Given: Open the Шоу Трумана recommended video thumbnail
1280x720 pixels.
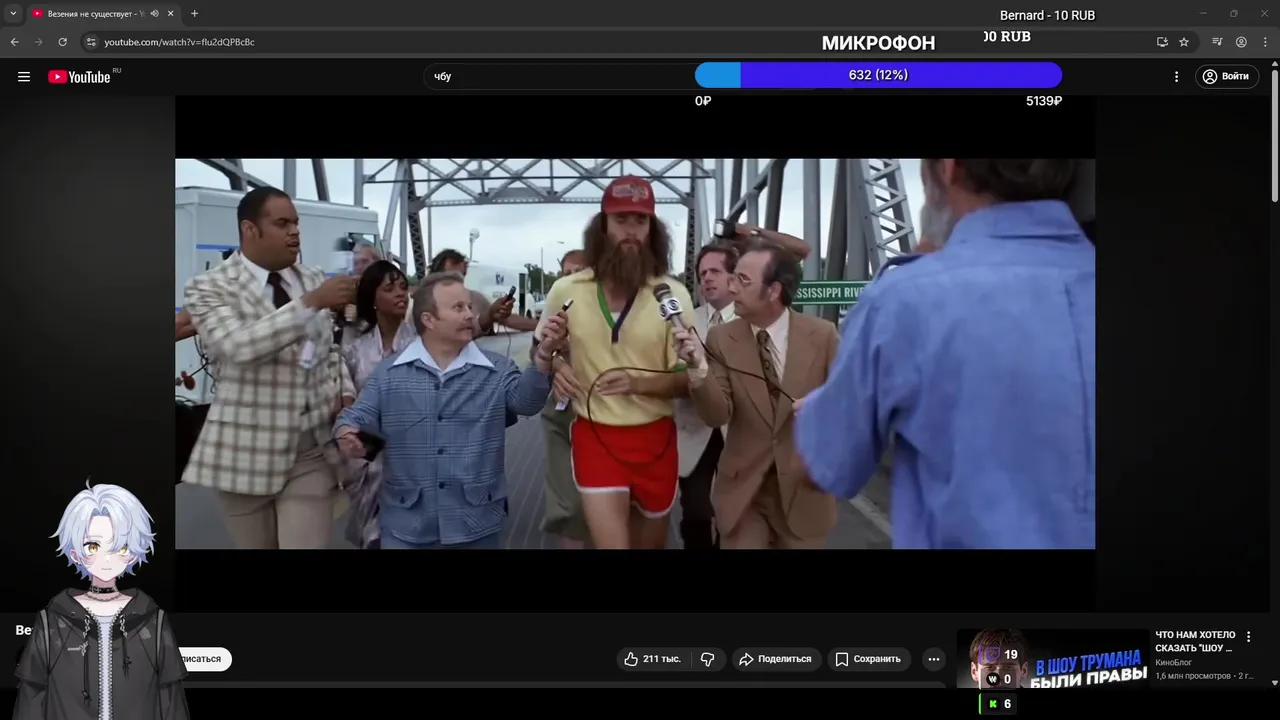Looking at the screenshot, I should pyautogui.click(x=1053, y=659).
